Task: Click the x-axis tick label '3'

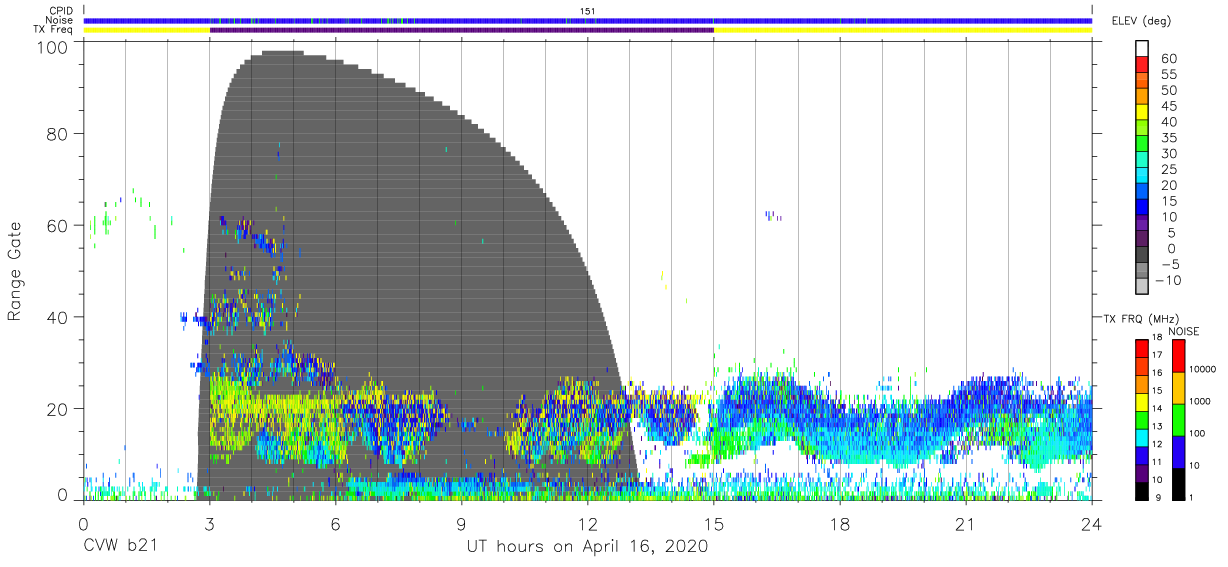Action: point(209,523)
